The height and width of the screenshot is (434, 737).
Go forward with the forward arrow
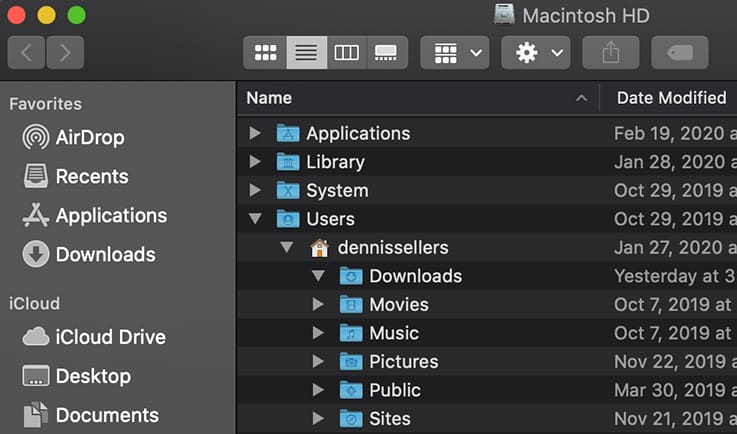65,53
